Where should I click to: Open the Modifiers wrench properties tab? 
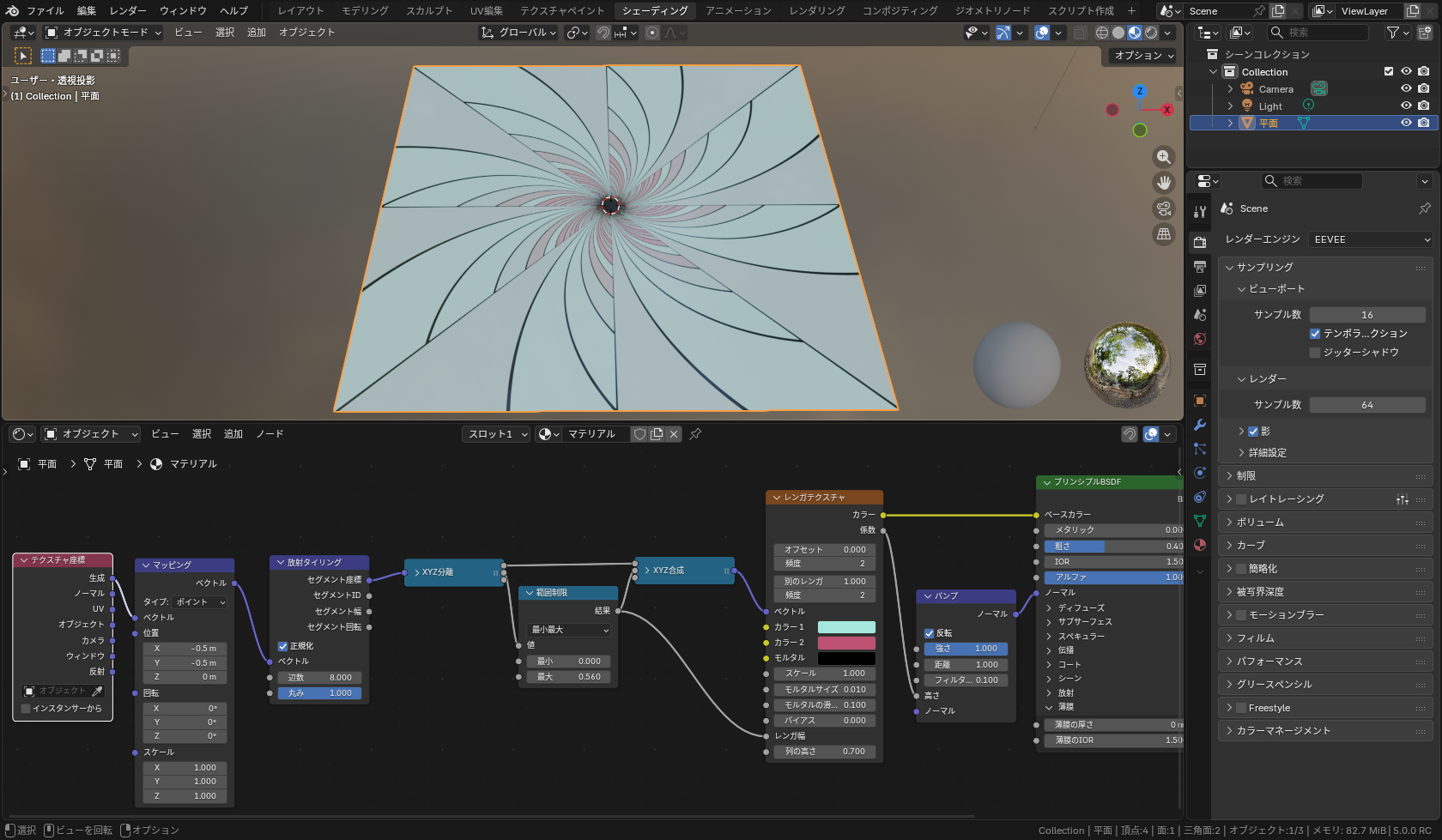click(1200, 425)
